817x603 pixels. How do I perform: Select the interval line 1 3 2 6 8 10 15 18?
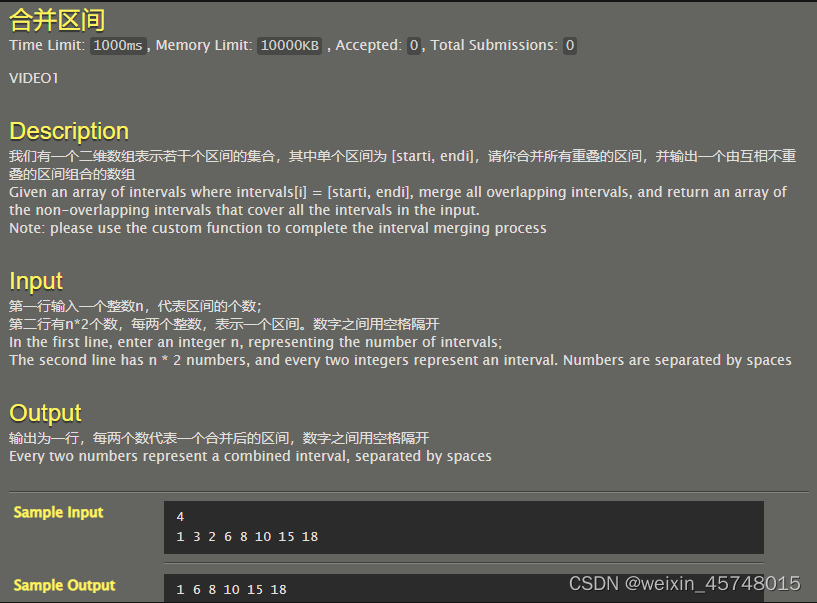click(x=245, y=536)
